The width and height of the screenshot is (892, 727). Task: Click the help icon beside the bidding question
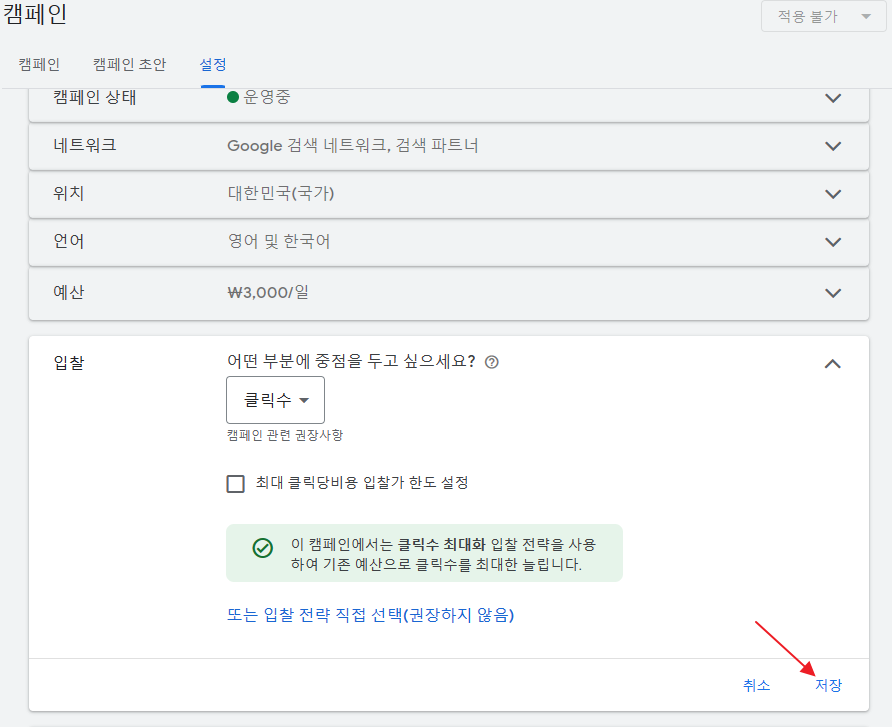[x=491, y=363]
